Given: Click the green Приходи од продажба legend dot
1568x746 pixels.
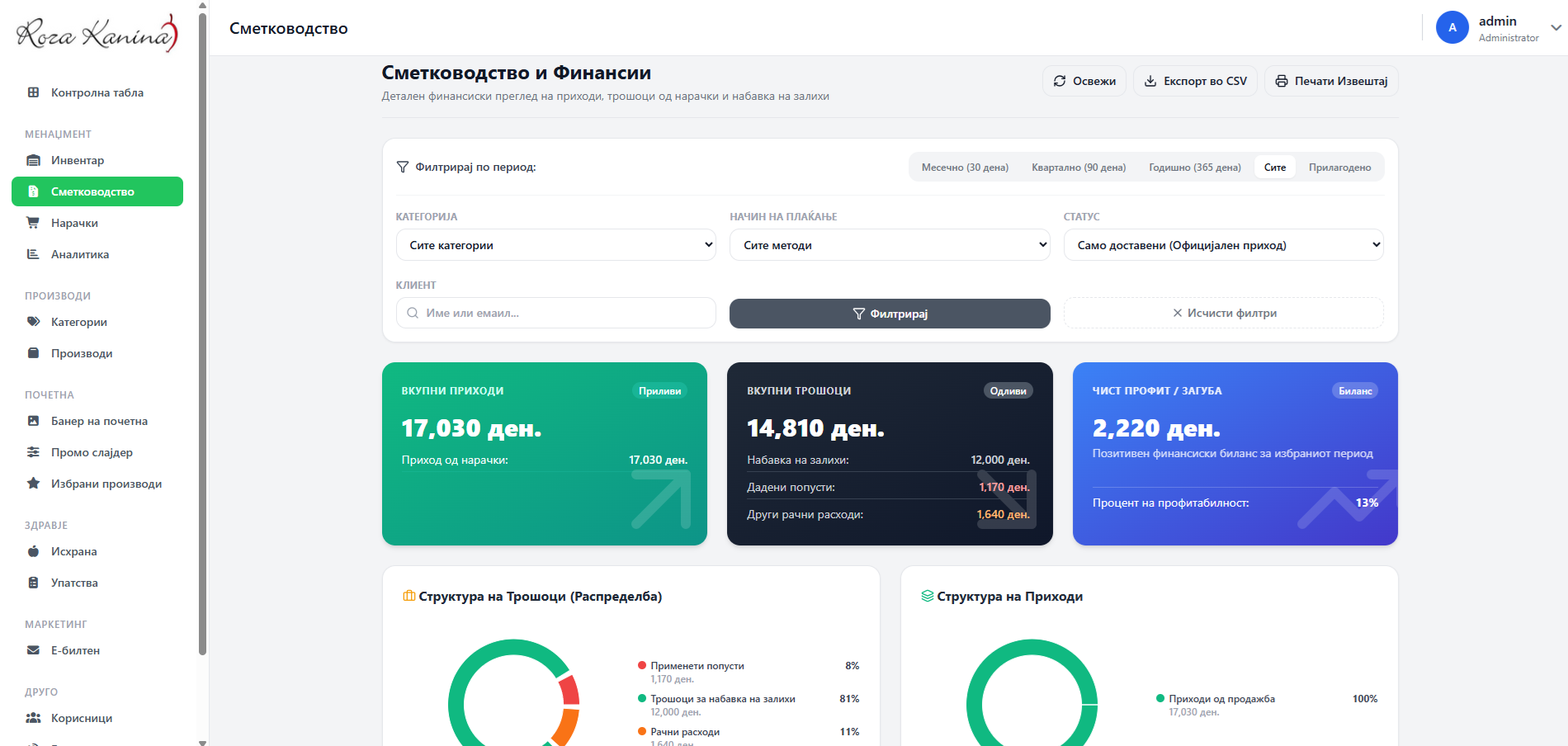Looking at the screenshot, I should [1160, 698].
